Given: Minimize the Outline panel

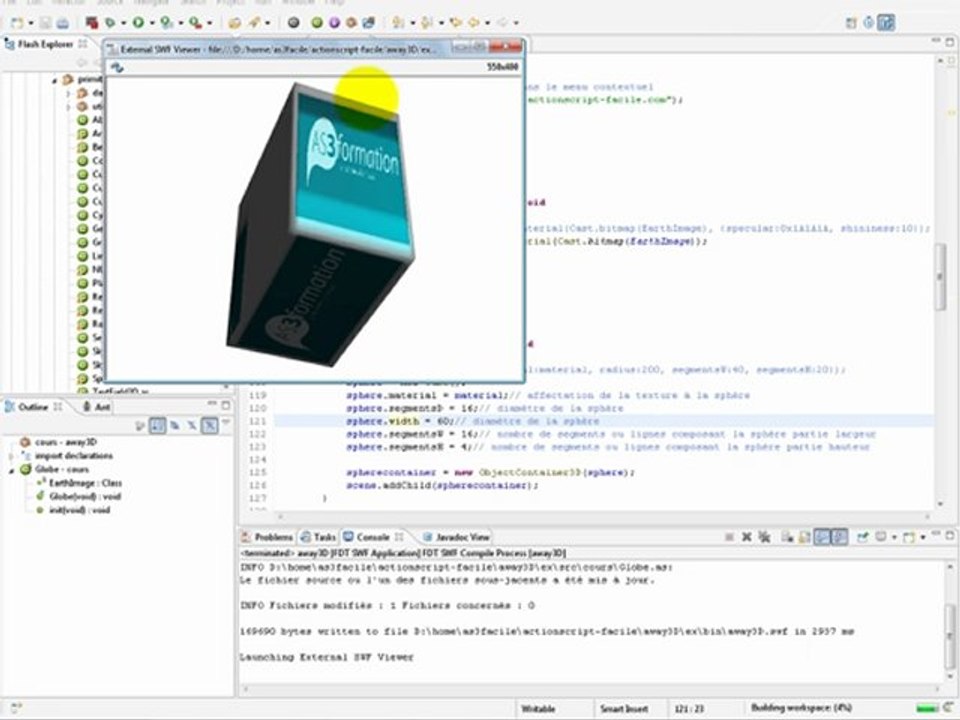Looking at the screenshot, I should [x=212, y=405].
